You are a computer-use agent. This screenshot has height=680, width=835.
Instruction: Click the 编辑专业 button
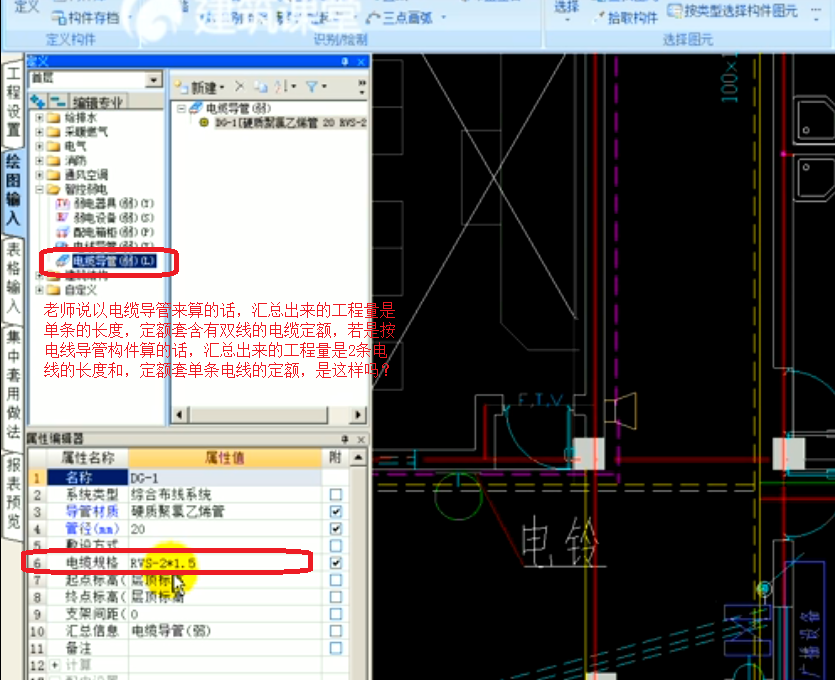click(x=97, y=102)
